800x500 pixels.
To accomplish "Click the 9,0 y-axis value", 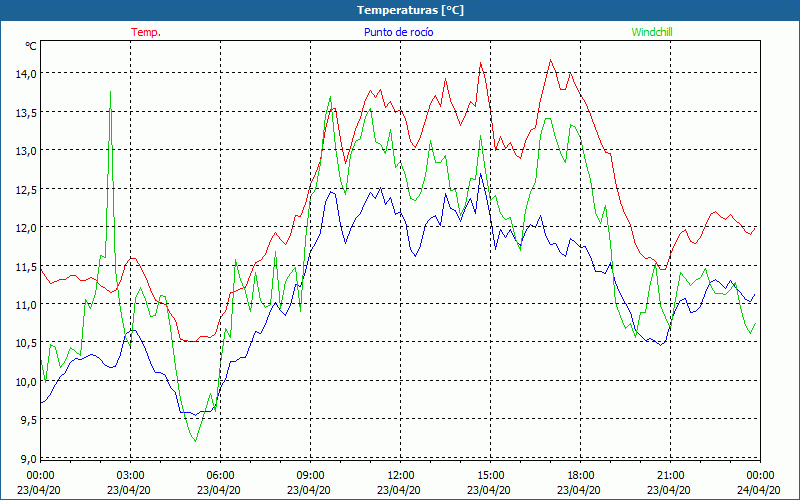I will [29, 459].
